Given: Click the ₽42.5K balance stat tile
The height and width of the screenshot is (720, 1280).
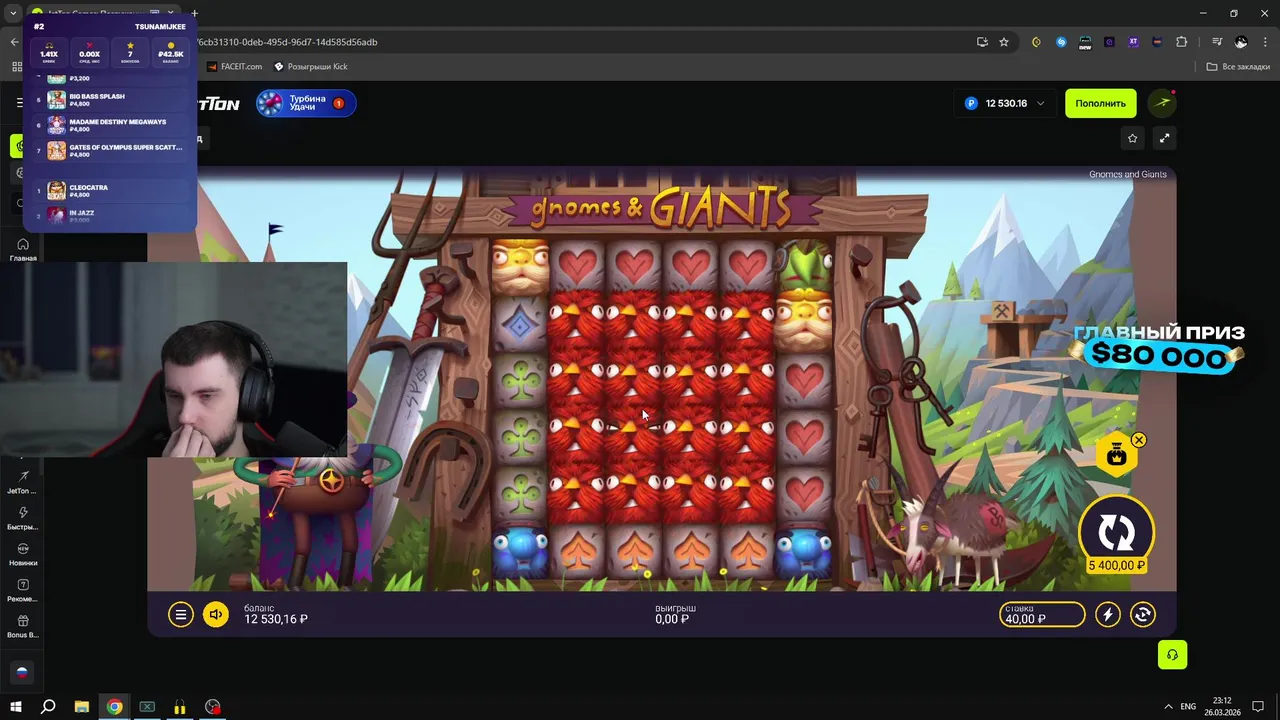Looking at the screenshot, I should tap(171, 52).
